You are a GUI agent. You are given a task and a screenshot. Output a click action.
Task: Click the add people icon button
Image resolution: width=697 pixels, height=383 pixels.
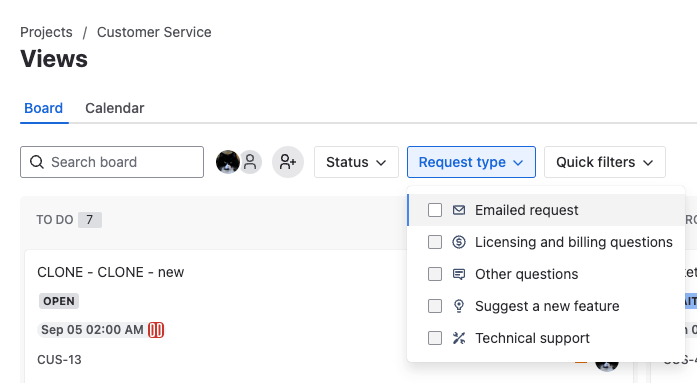pos(288,162)
